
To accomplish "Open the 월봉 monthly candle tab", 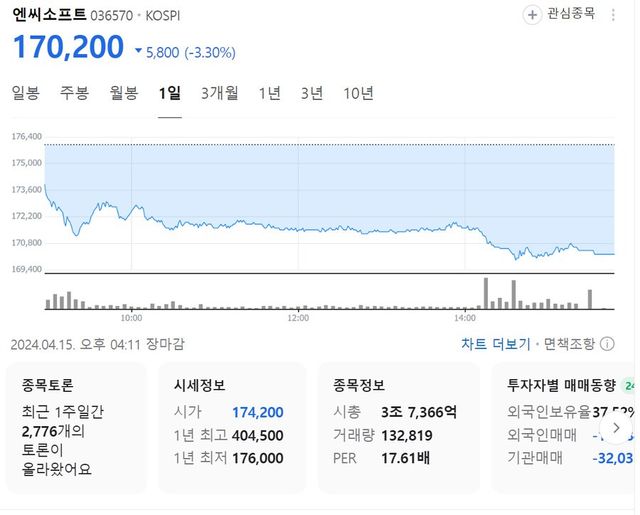I will click(124, 93).
